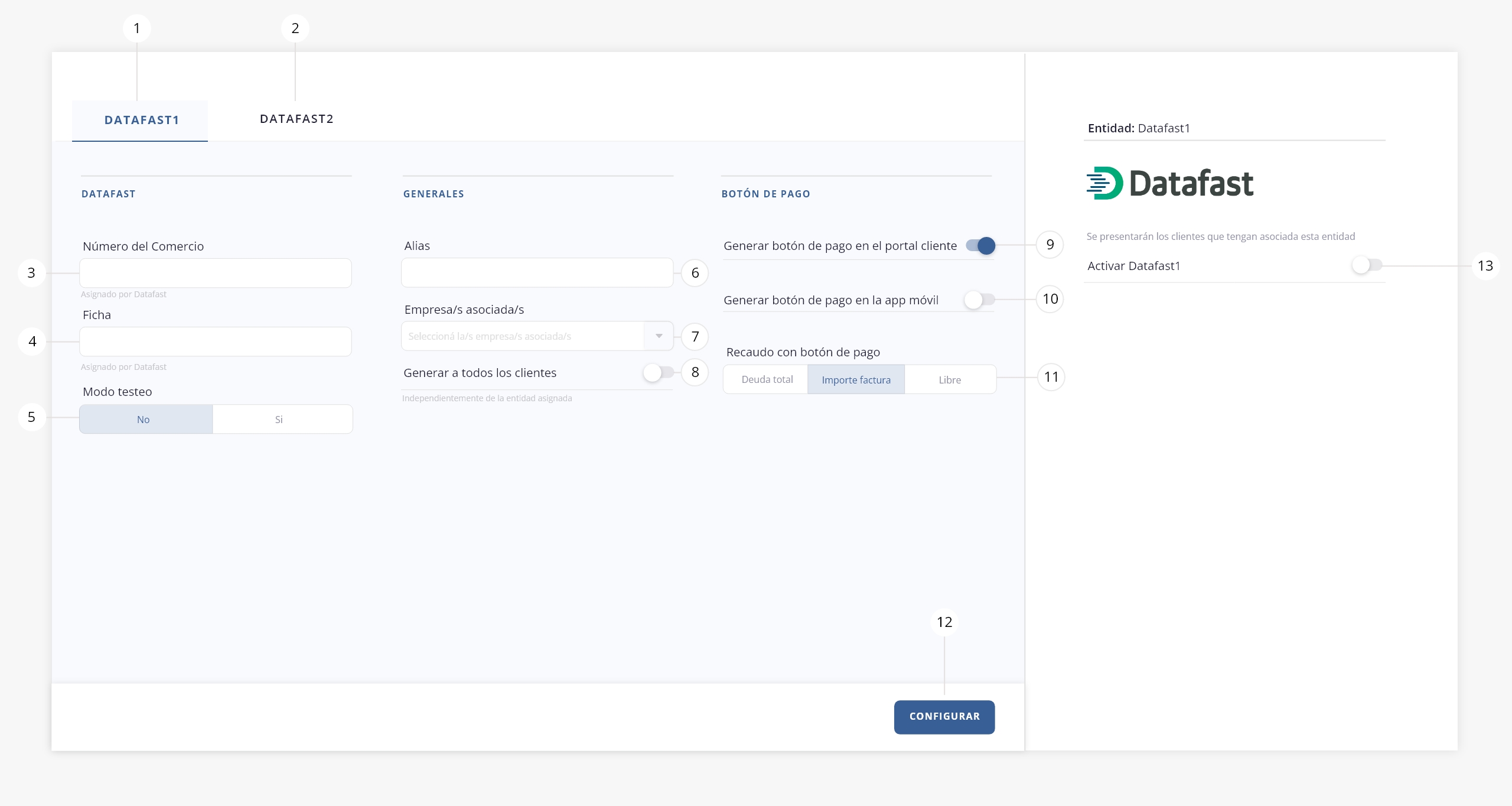Enable payment button in app móvil toggle
The width and height of the screenshot is (1512, 806).
pos(979,300)
